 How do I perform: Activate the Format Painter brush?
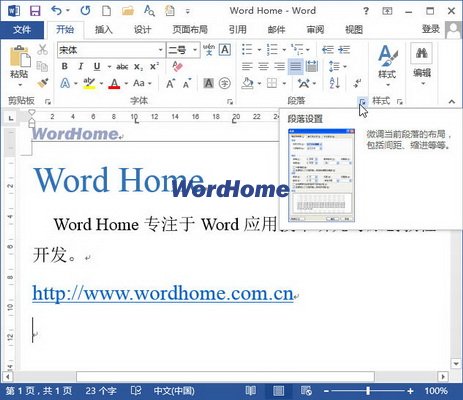tap(43, 83)
